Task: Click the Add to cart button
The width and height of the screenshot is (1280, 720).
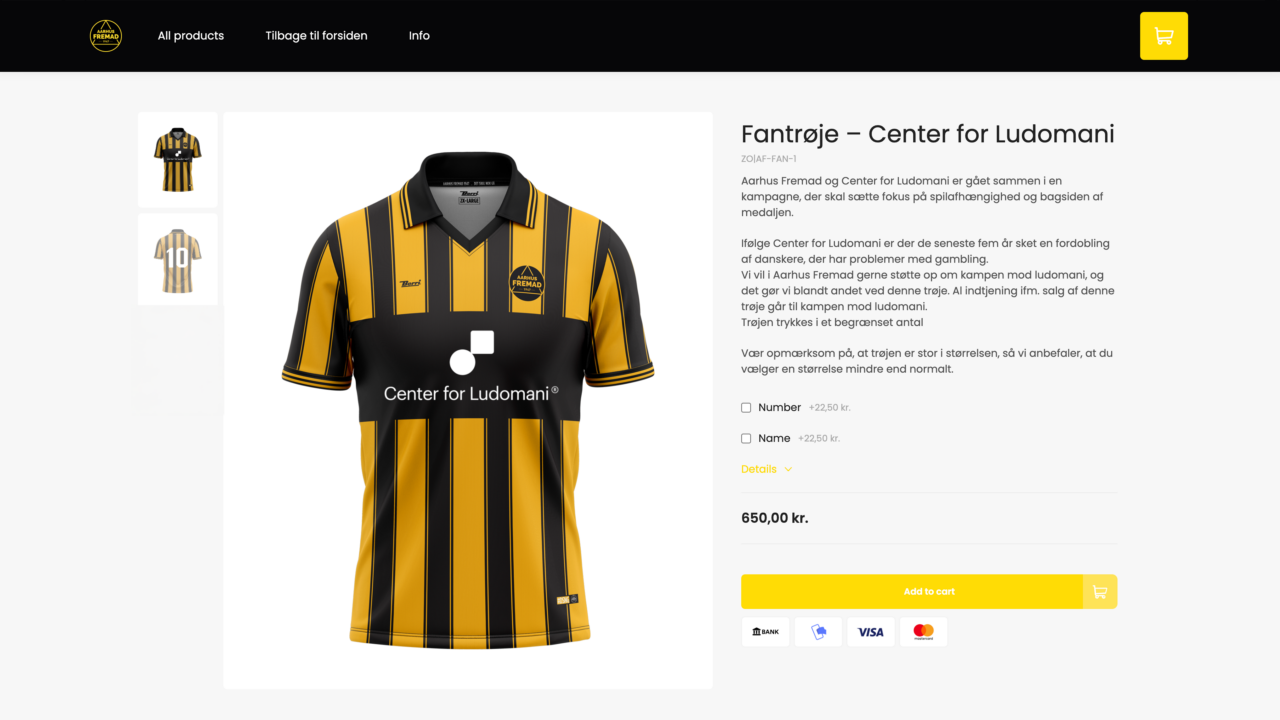Action: (912, 592)
